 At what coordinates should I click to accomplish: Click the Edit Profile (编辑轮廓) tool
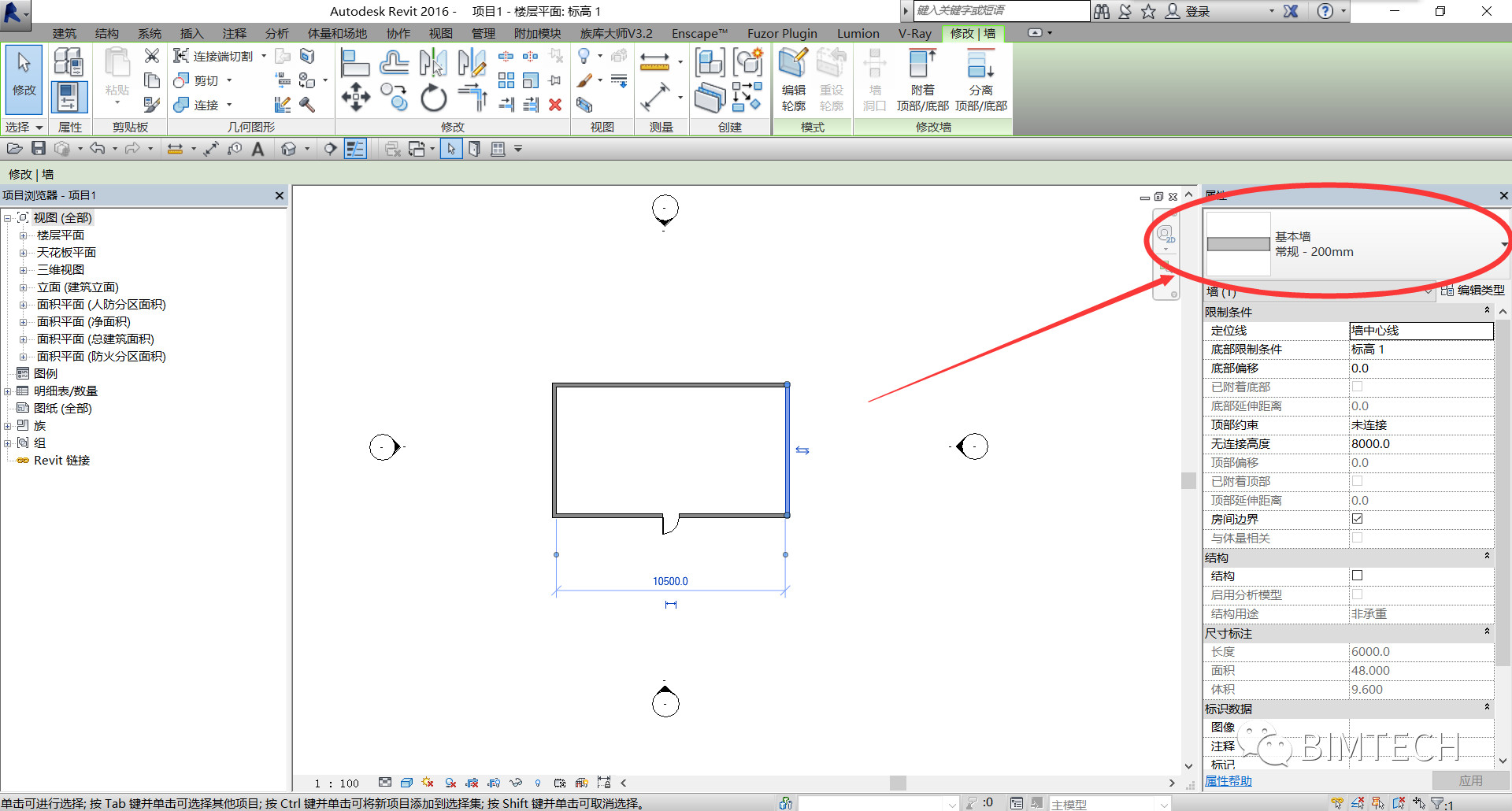point(793,80)
